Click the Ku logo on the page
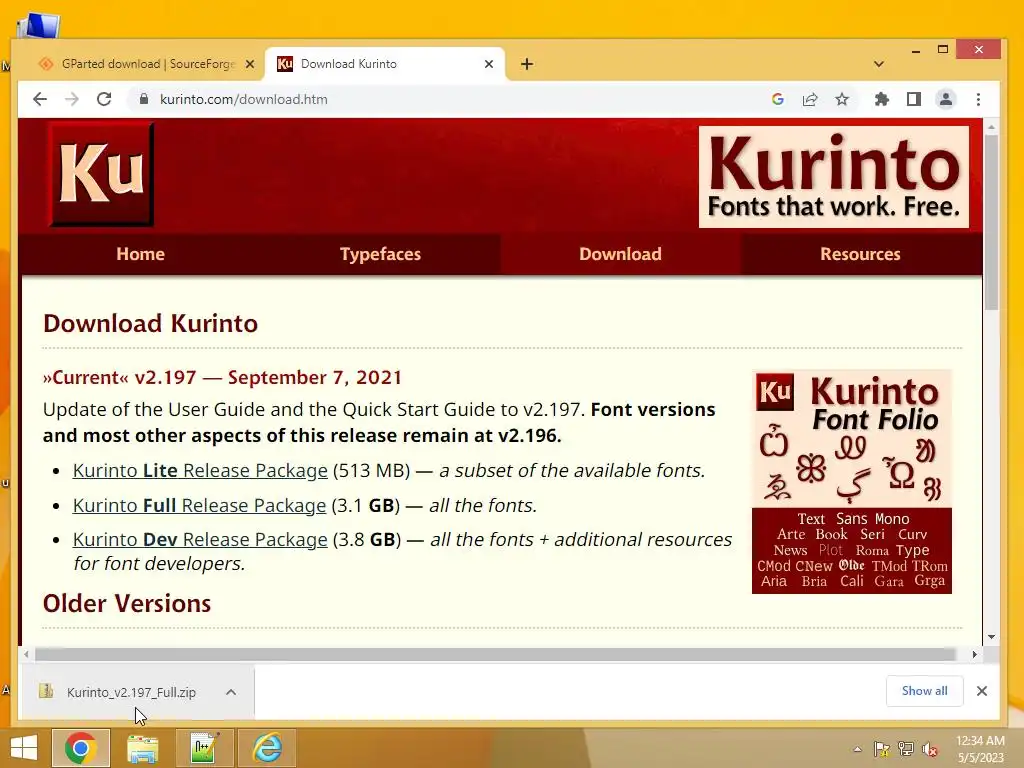Viewport: 1024px width, 768px height. [x=101, y=174]
